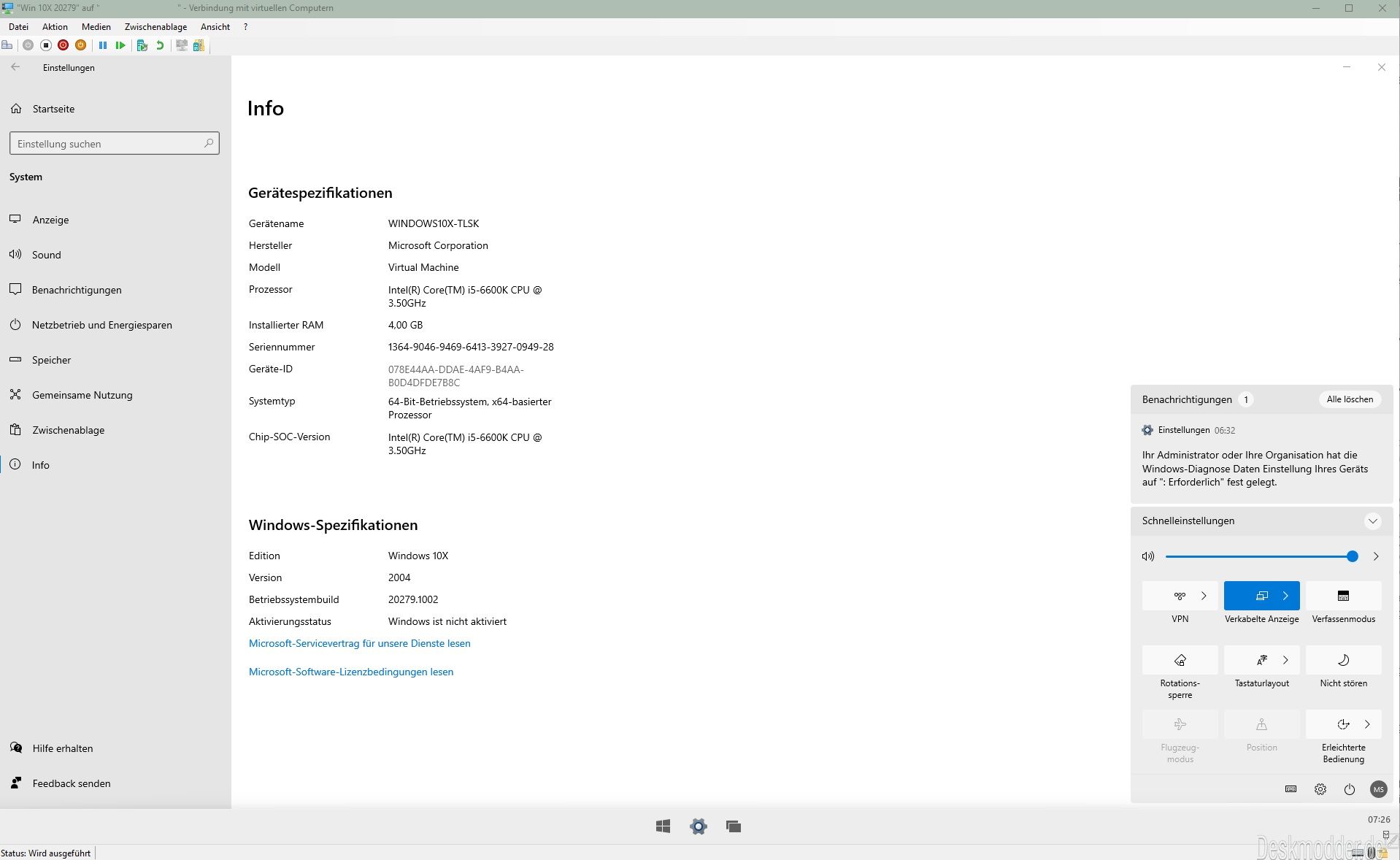Click the WINDOWS10X-TLSK device name
The width and height of the screenshot is (1400, 860).
click(434, 223)
